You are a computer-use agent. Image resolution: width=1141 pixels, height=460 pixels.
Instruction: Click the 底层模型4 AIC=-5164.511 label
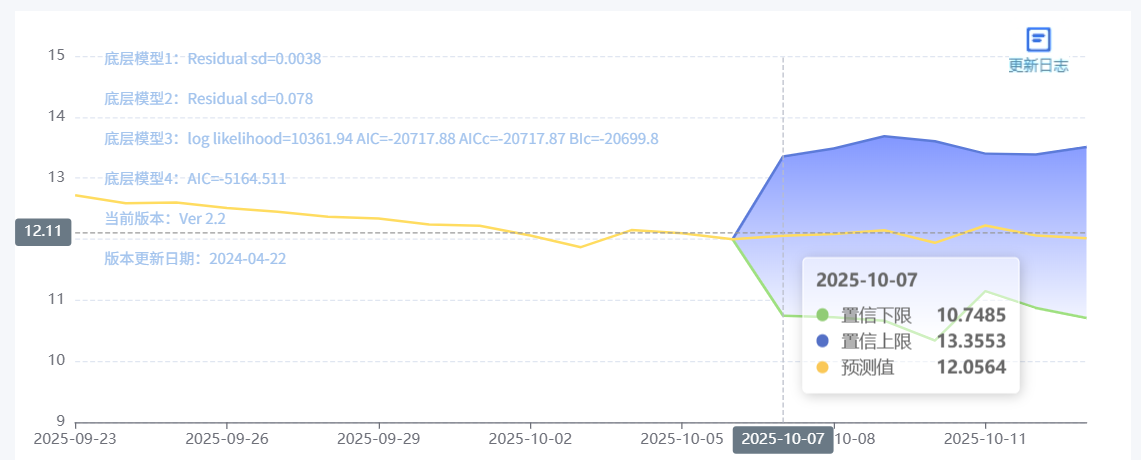coord(195,179)
